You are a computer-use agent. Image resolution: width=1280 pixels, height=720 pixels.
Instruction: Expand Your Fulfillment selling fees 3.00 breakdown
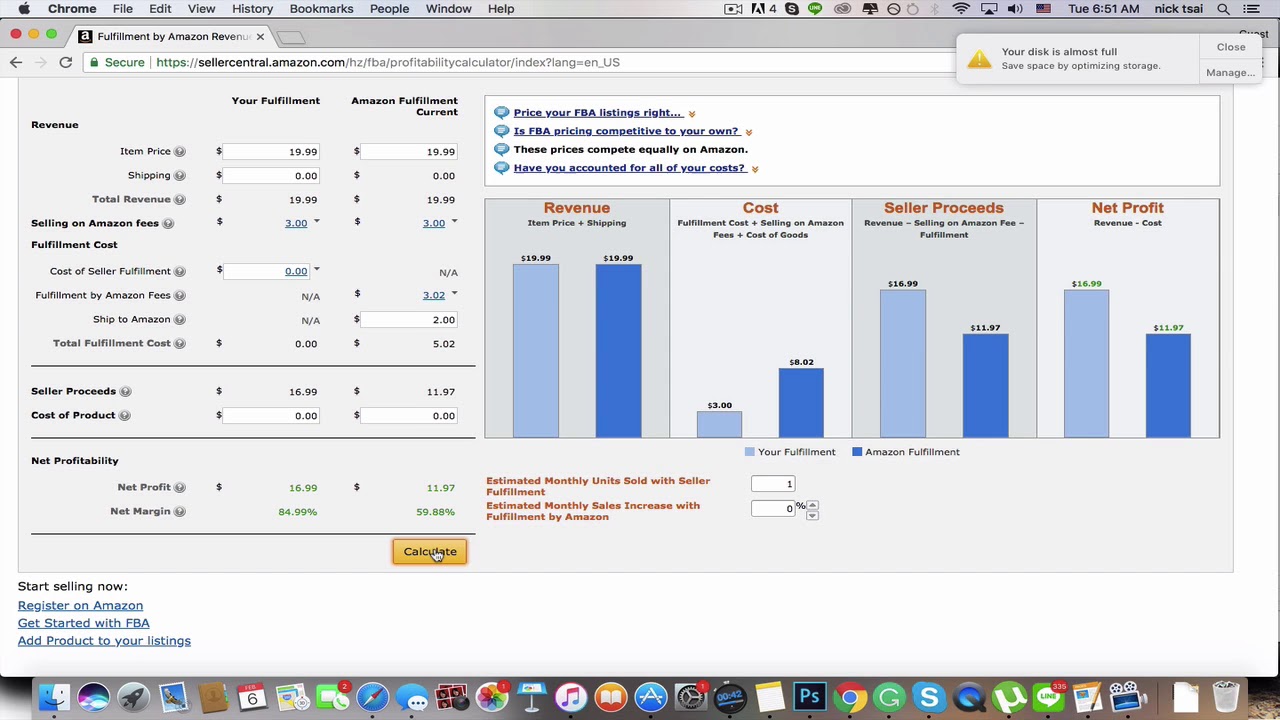point(316,221)
